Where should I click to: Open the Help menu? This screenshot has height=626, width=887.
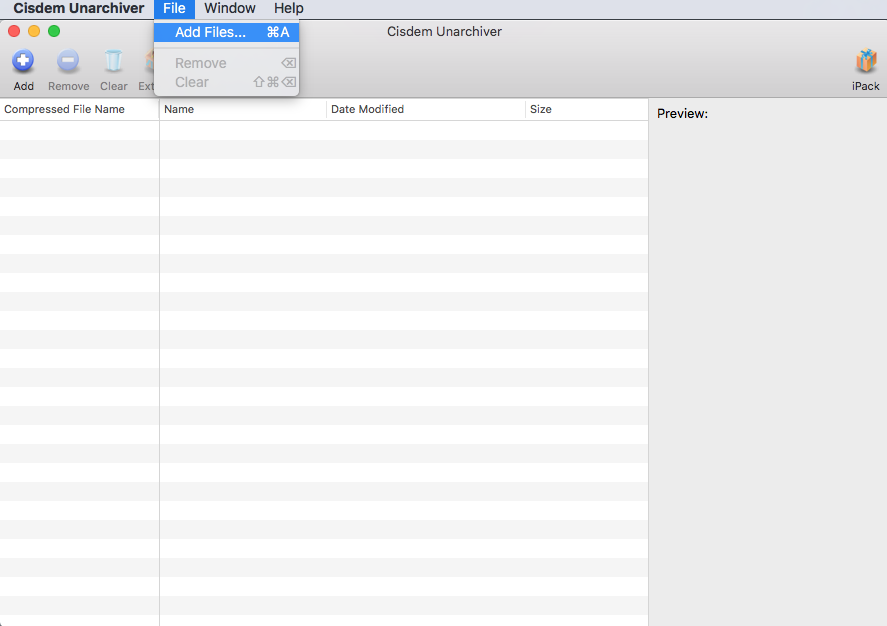pyautogui.click(x=288, y=8)
